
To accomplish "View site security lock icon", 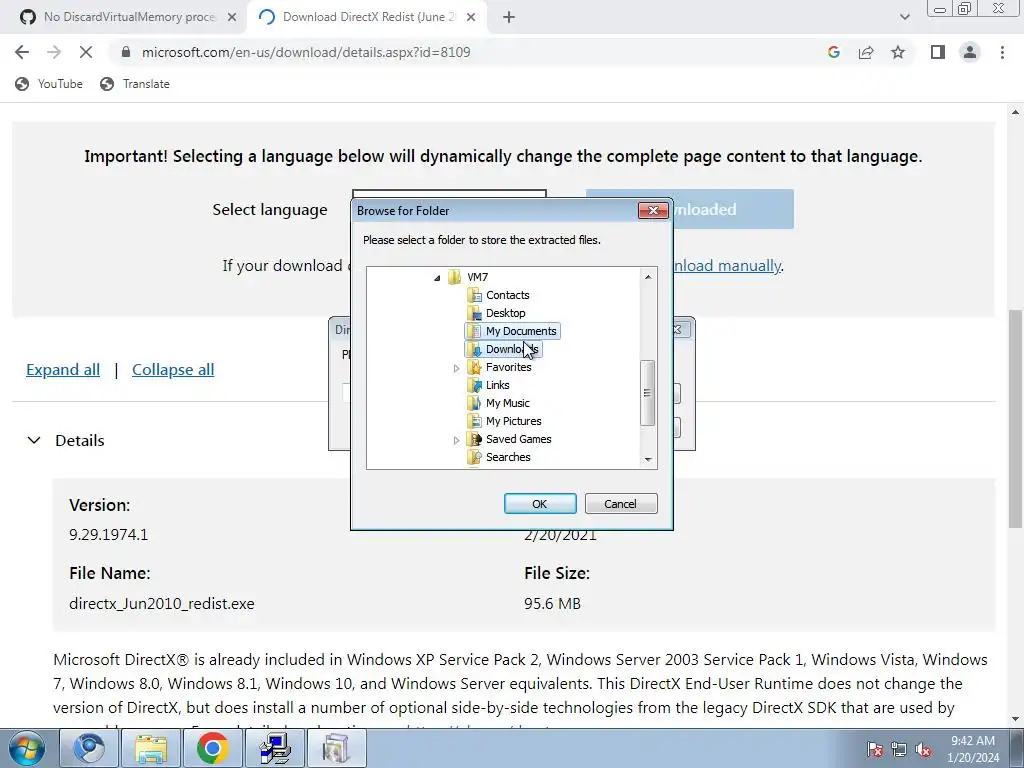I will (126, 52).
